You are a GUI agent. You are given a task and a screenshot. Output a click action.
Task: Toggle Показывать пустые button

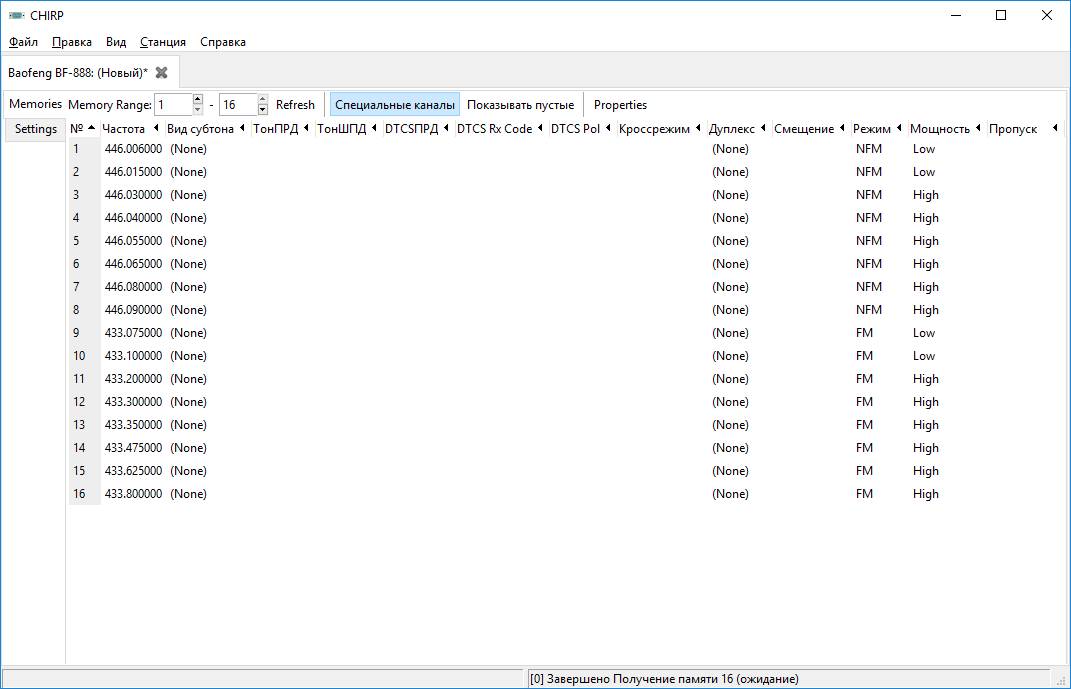520,104
